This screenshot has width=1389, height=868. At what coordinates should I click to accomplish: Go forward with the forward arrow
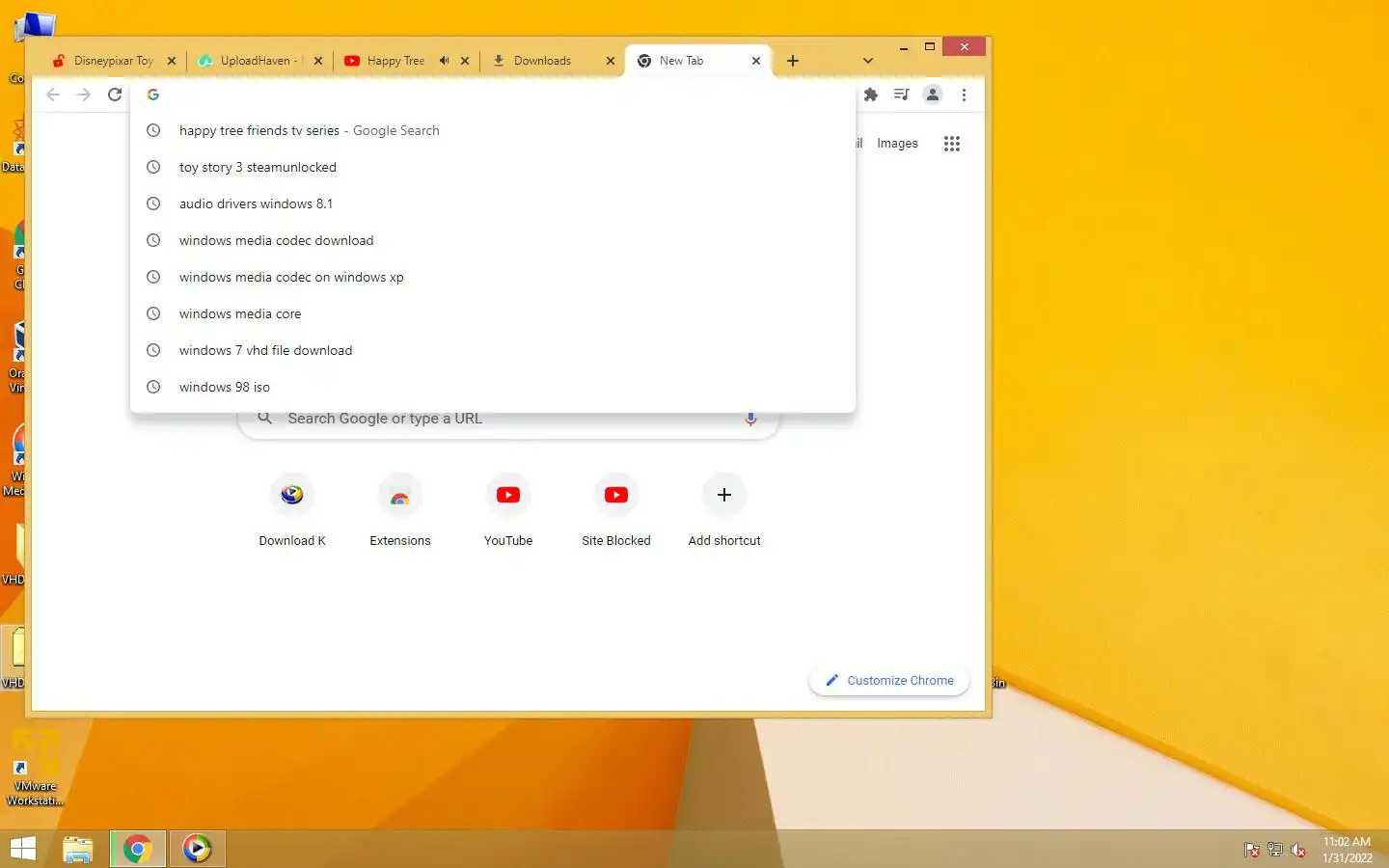tap(84, 95)
